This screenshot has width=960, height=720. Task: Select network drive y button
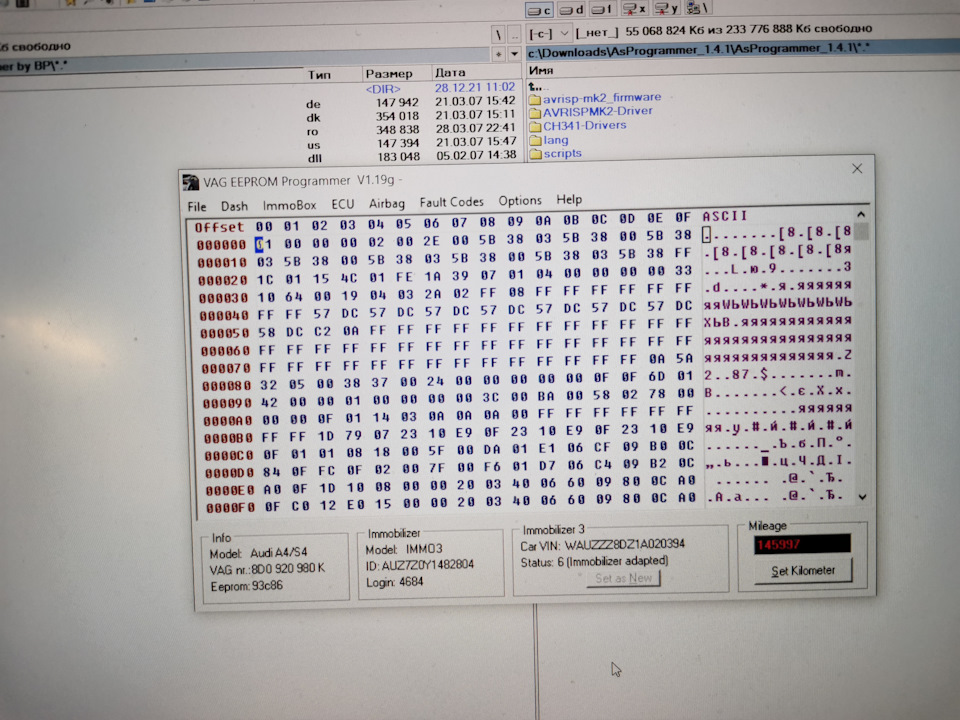tap(666, 9)
